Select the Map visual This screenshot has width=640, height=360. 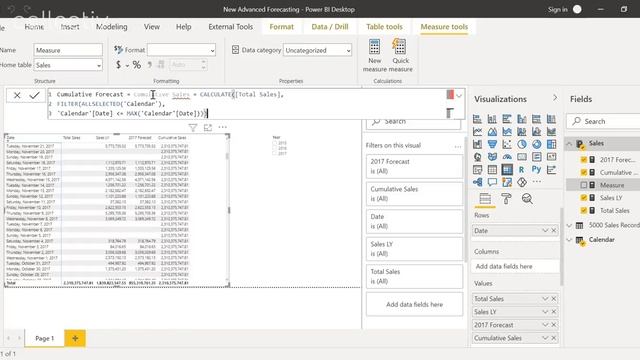point(477,157)
